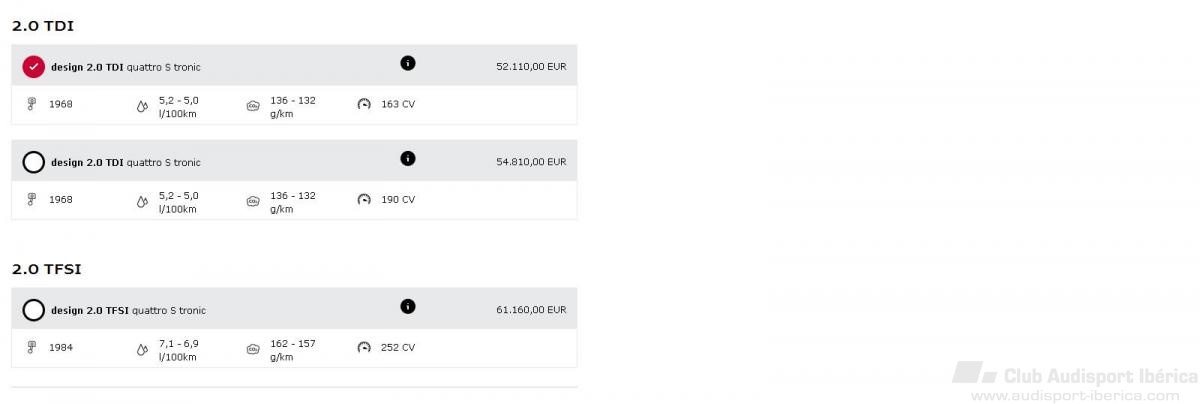The image size is (1200, 404).
Task: Click the 2.0 TFSI section heading
Action: [x=49, y=269]
